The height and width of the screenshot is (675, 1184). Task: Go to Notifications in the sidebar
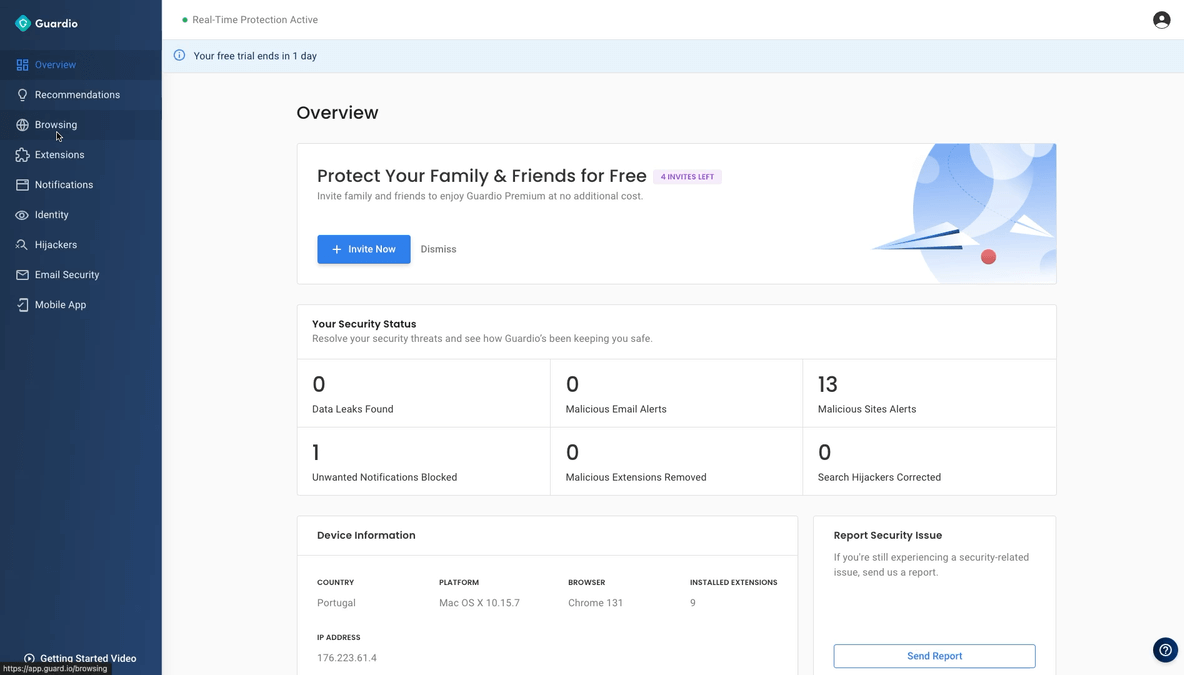tap(64, 185)
